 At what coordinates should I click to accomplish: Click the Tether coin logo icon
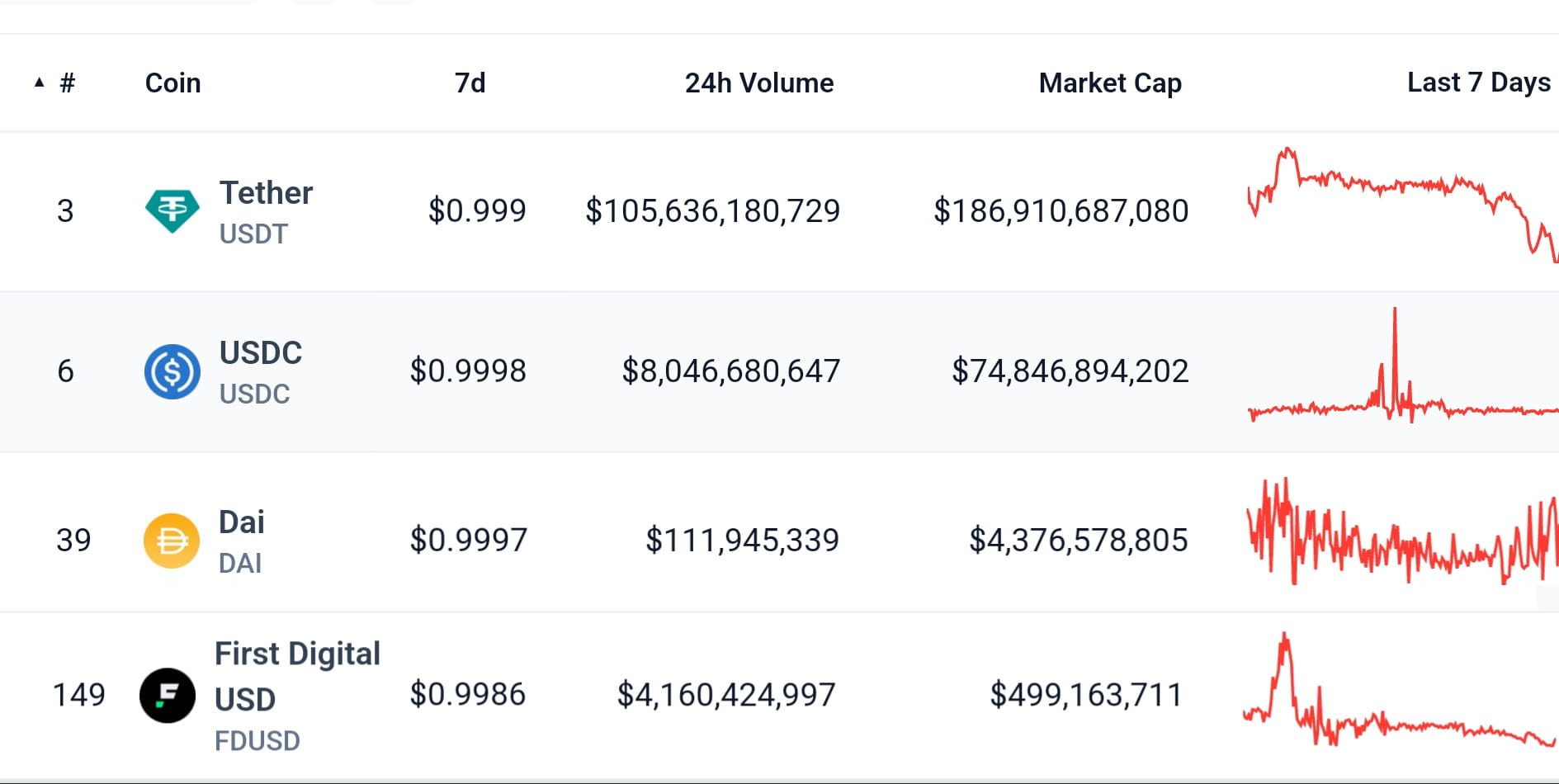(172, 210)
